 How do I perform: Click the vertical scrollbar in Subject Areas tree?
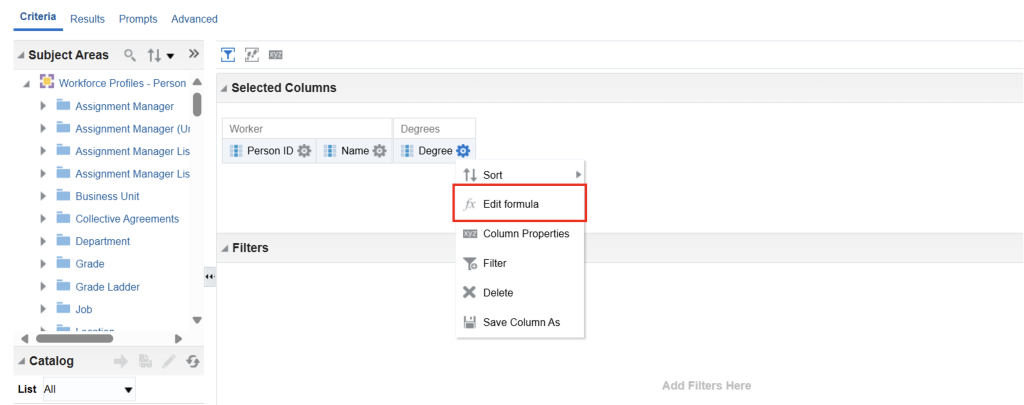tap(197, 103)
